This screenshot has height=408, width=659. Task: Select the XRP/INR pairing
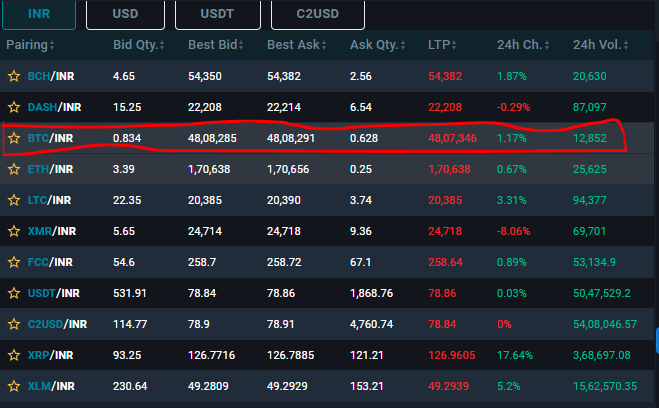(50, 355)
